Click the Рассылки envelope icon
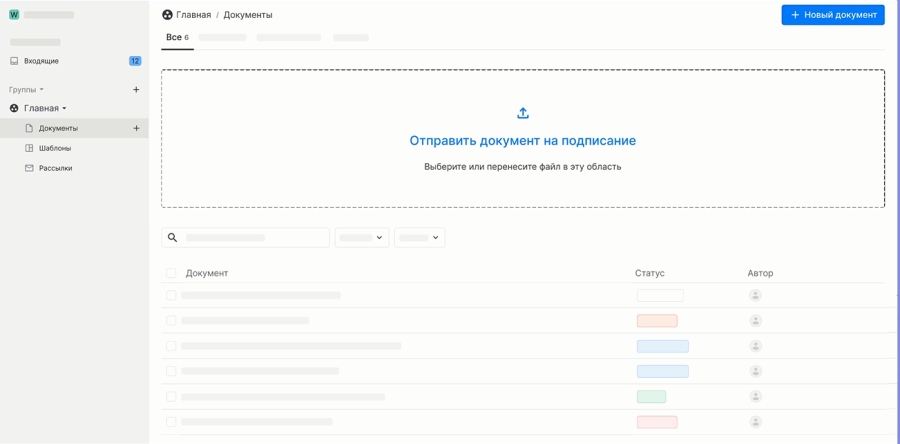Image resolution: width=900 pixels, height=444 pixels. point(29,168)
